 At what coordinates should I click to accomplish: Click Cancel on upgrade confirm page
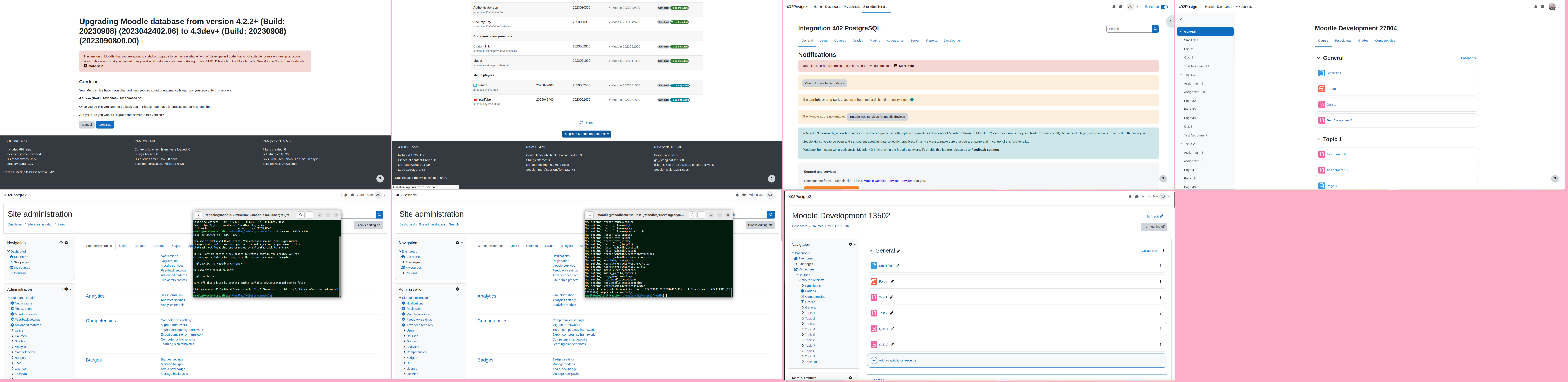tap(86, 124)
